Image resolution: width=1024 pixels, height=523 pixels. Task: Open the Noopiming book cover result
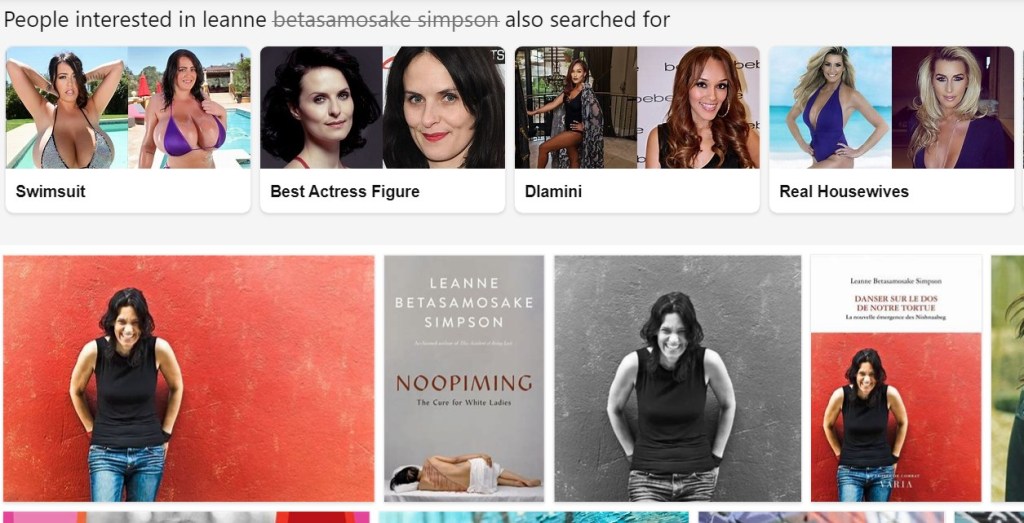pyautogui.click(x=464, y=378)
